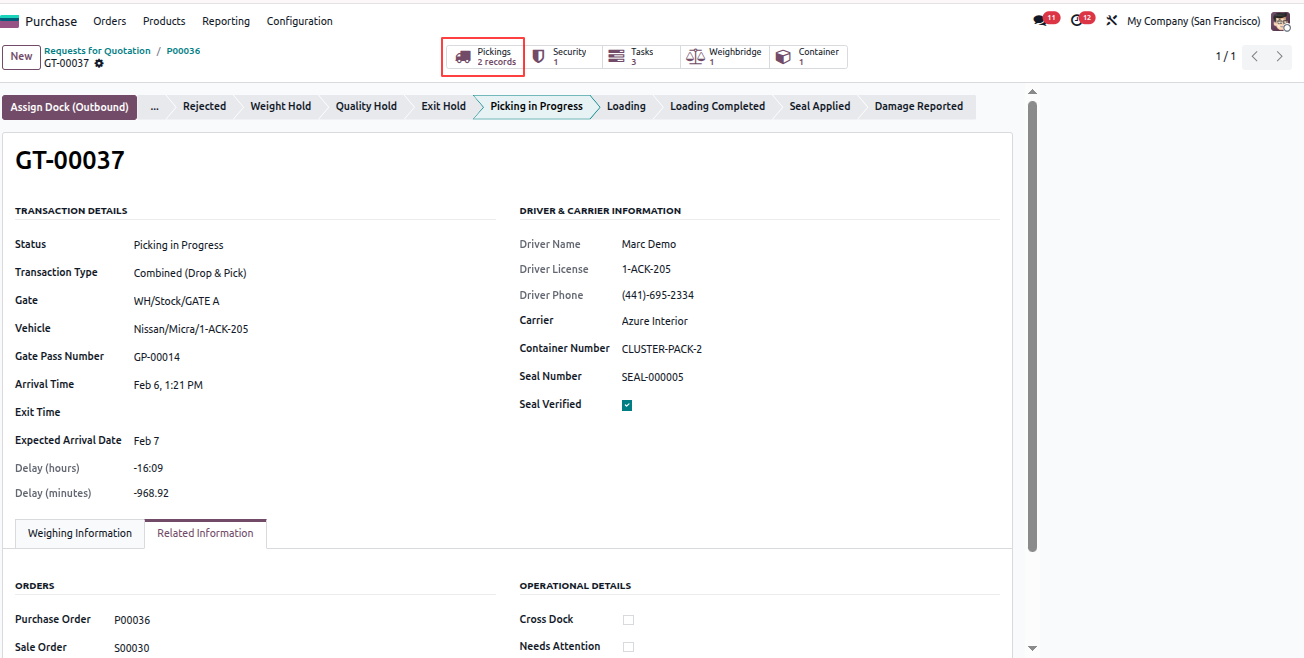Image resolution: width=1304 pixels, height=658 pixels.
Task: Open the gear actions menu beside GT-00037
Action: click(99, 64)
